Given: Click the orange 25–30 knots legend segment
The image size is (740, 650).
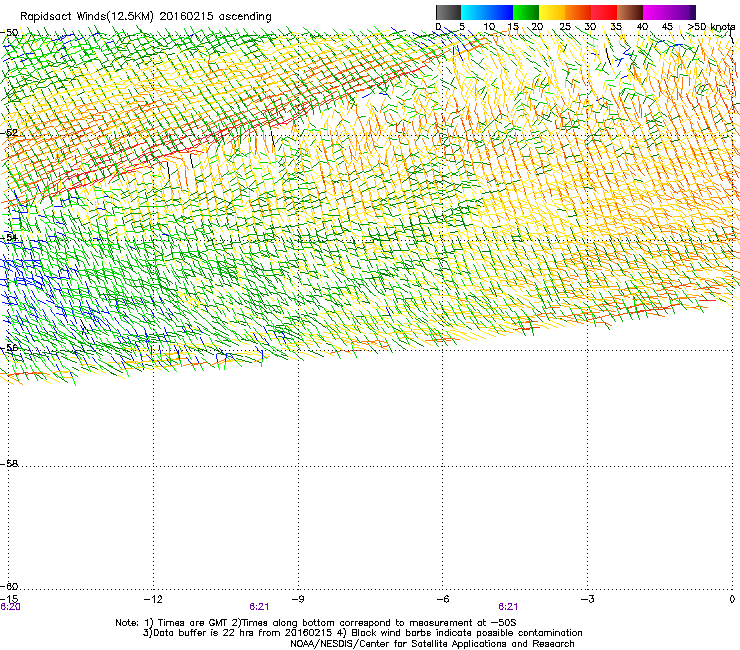Looking at the screenshot, I should [x=578, y=12].
